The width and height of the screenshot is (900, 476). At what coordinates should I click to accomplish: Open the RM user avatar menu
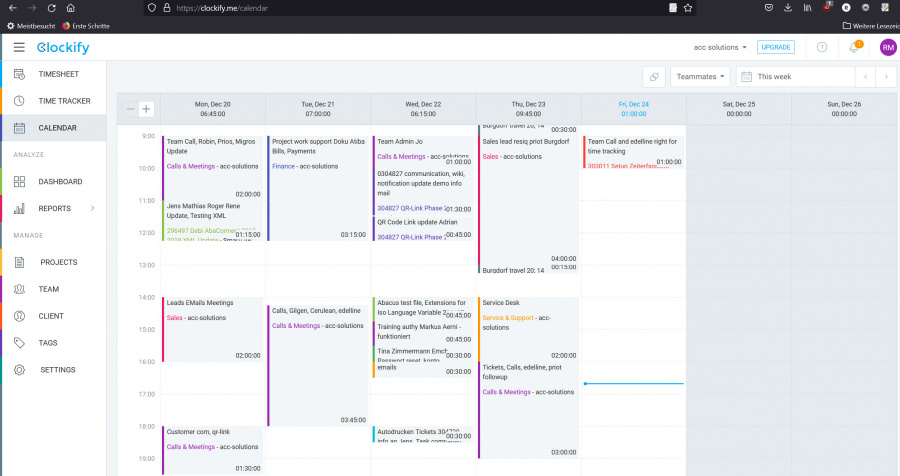click(x=888, y=47)
